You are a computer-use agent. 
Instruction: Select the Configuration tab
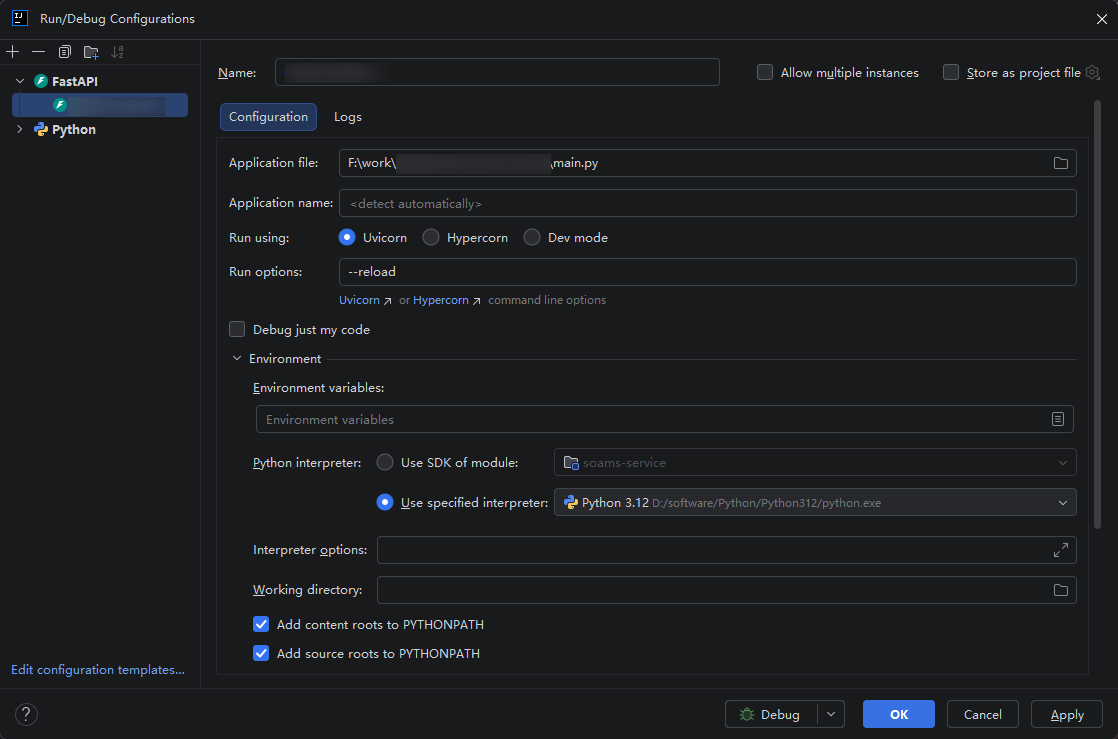pos(268,117)
